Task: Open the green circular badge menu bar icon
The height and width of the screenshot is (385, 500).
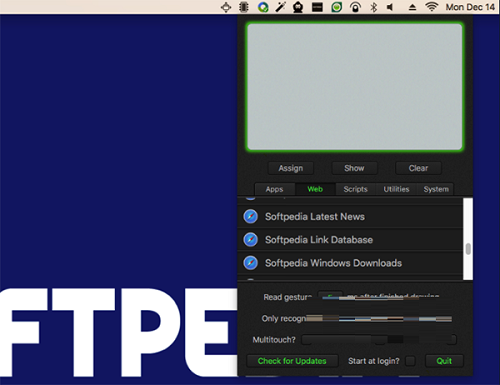Action: point(337,7)
